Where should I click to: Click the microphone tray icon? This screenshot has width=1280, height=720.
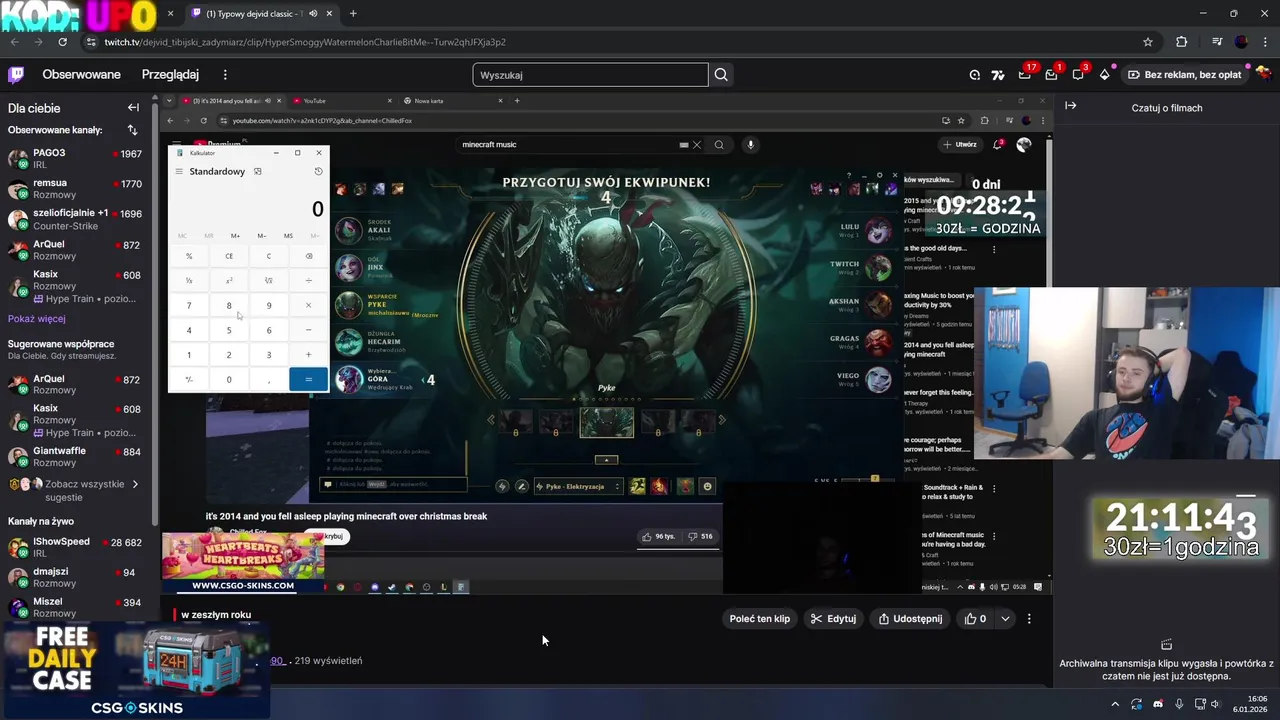1179,704
